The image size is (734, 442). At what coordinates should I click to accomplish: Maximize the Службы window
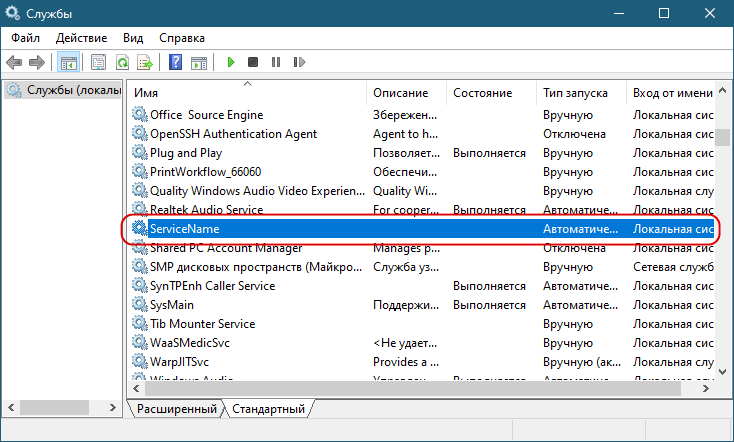tap(664, 13)
